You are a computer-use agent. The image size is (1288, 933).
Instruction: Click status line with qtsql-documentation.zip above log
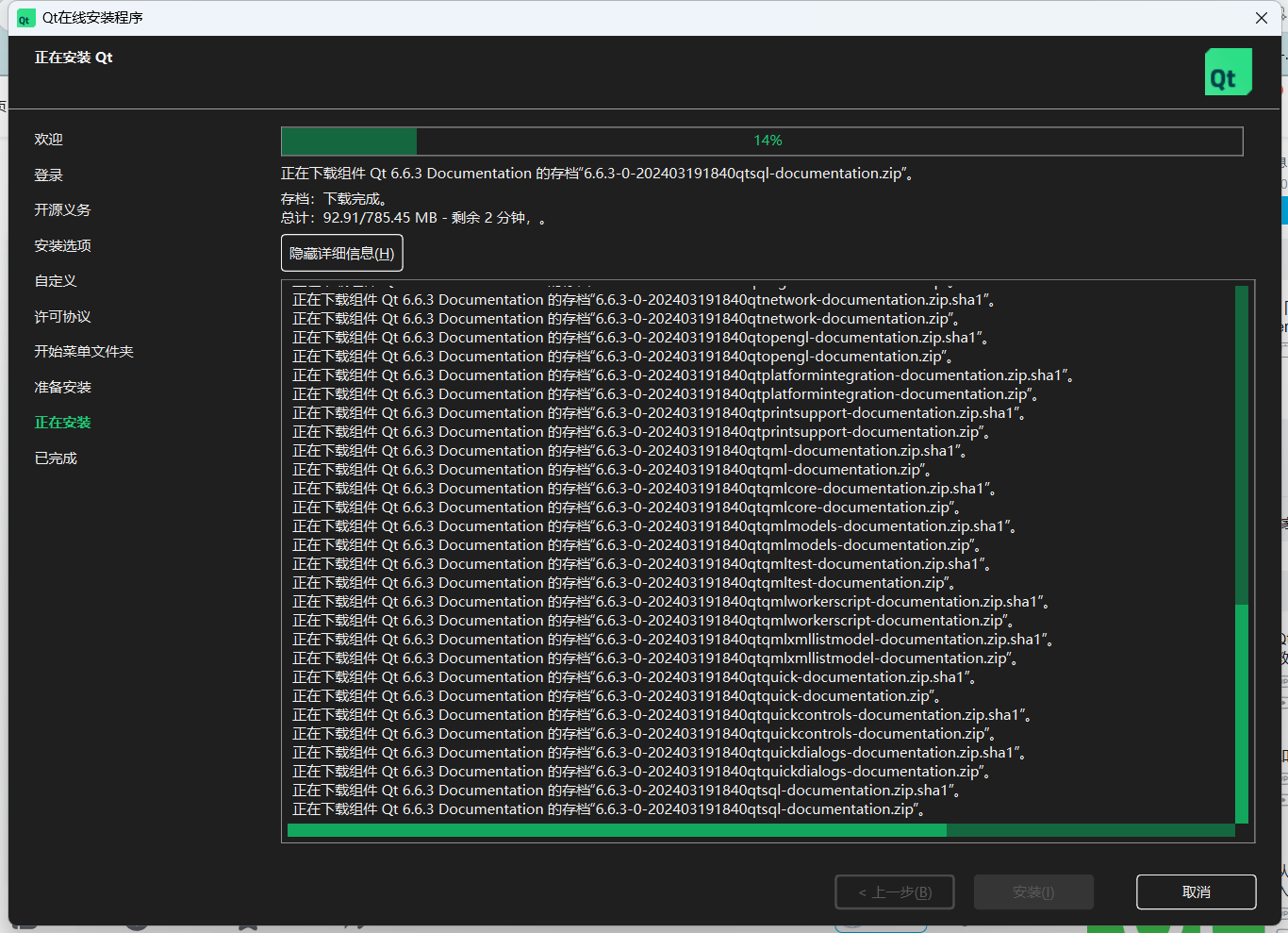(597, 174)
